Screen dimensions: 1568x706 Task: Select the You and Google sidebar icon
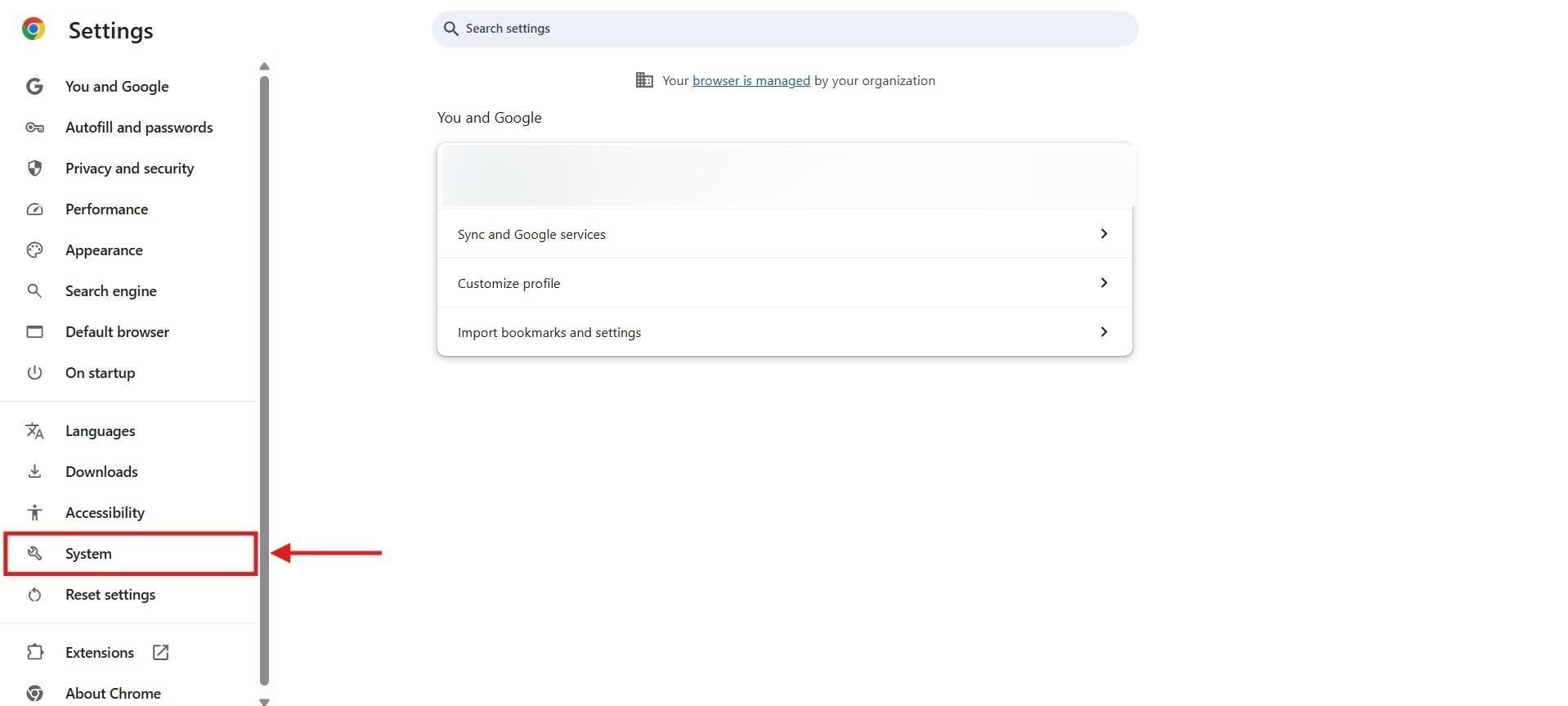(34, 86)
